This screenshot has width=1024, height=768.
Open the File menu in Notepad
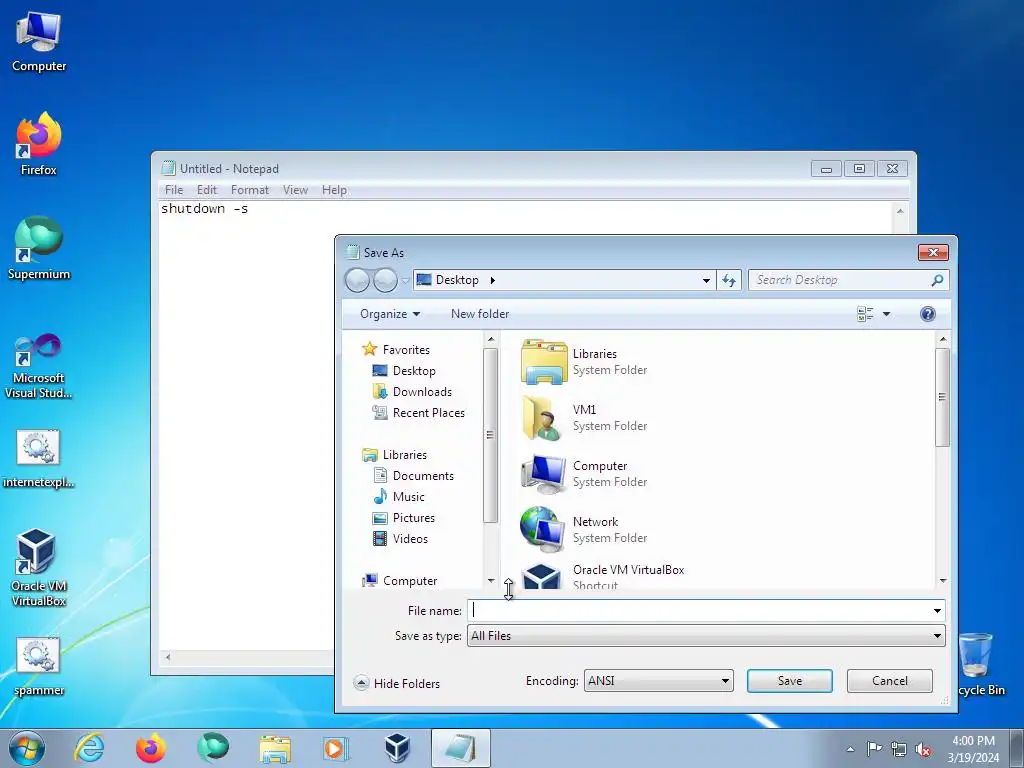pos(174,190)
